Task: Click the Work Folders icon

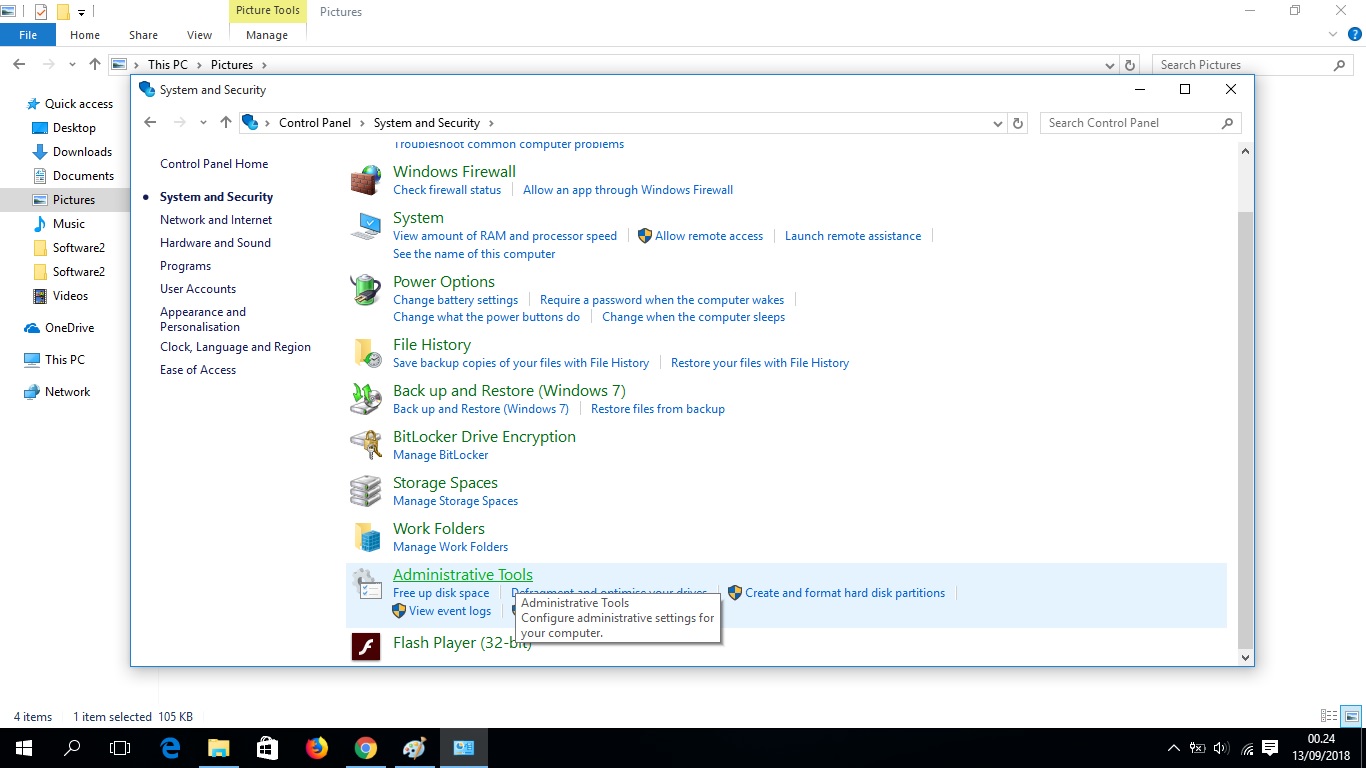Action: click(366, 537)
